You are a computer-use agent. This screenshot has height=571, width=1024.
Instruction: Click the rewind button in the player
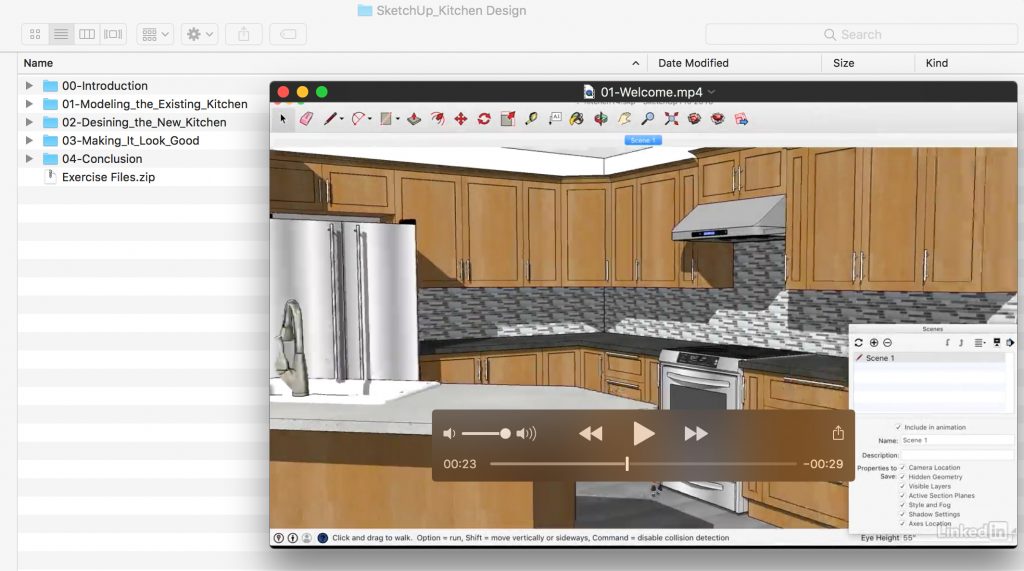tap(590, 434)
